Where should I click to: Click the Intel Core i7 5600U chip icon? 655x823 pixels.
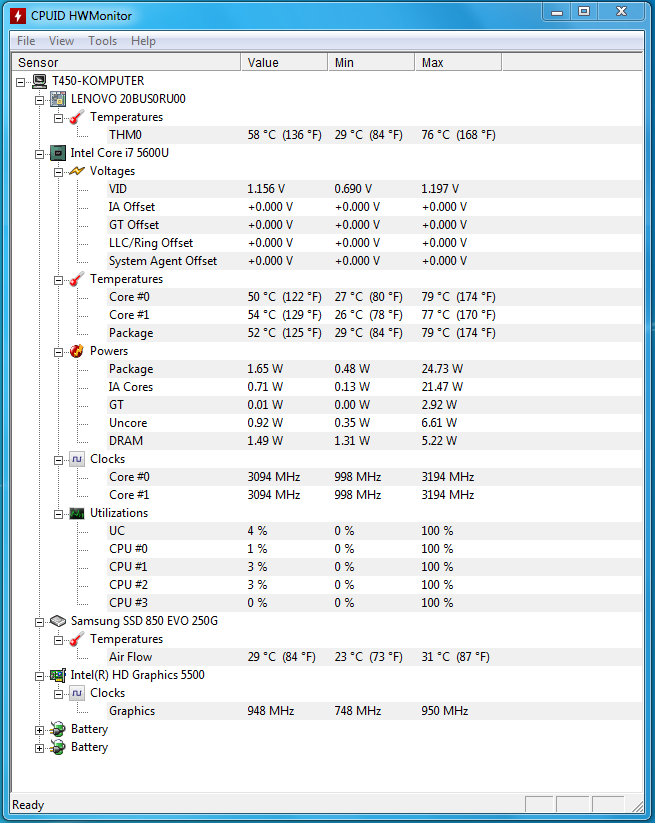pyautogui.click(x=58, y=153)
